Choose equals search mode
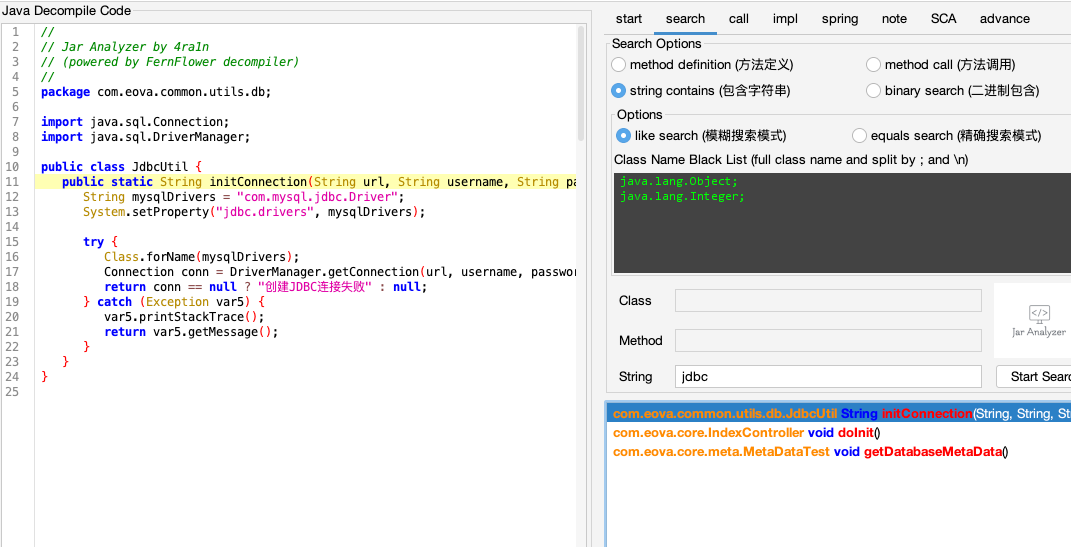 click(859, 136)
